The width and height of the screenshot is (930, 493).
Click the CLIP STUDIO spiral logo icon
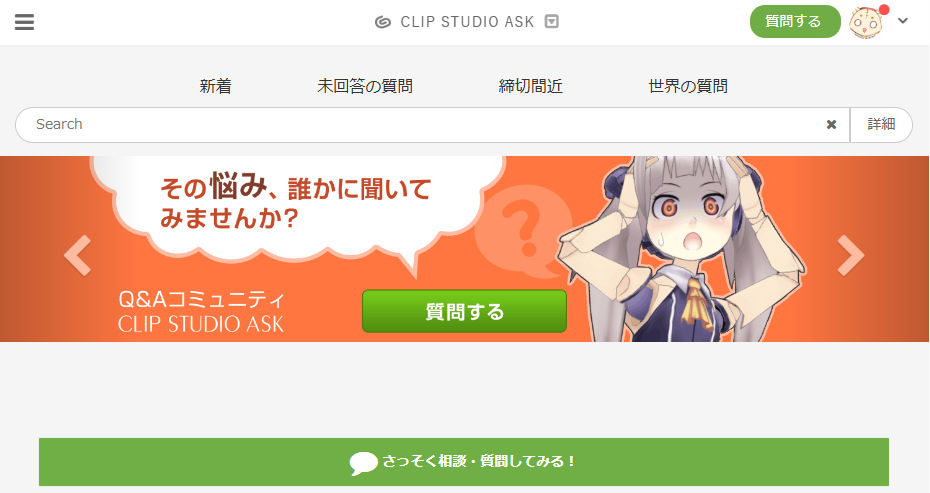click(383, 22)
